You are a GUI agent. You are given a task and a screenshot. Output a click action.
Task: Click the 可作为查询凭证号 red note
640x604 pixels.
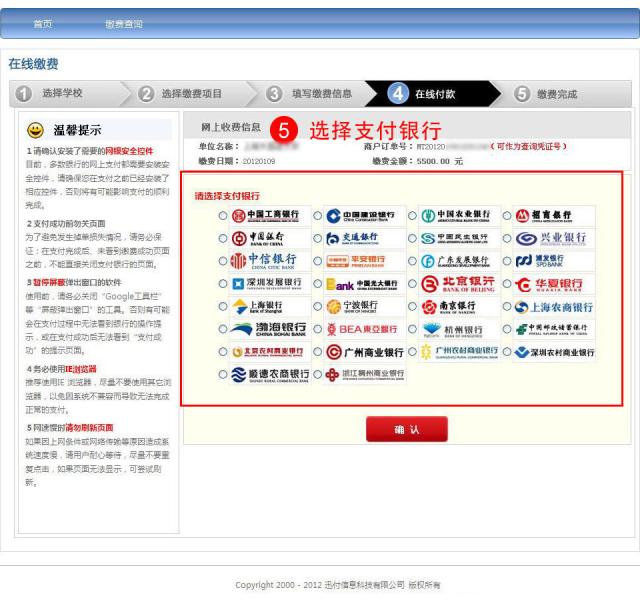point(529,146)
